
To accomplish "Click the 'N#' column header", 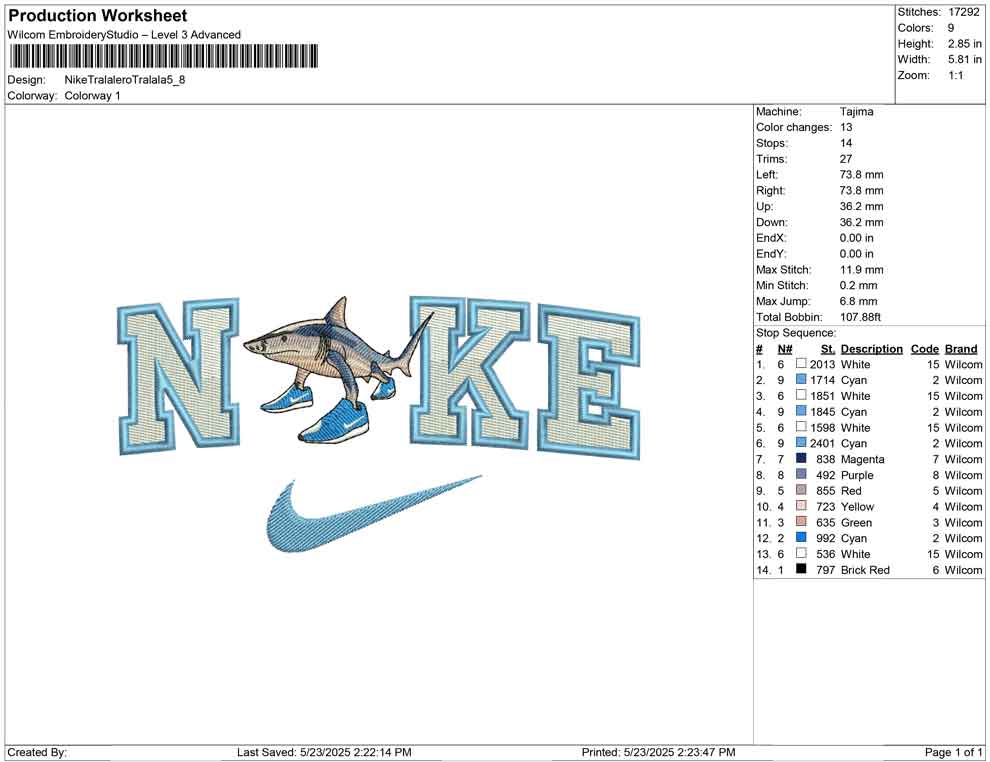I will [x=785, y=349].
